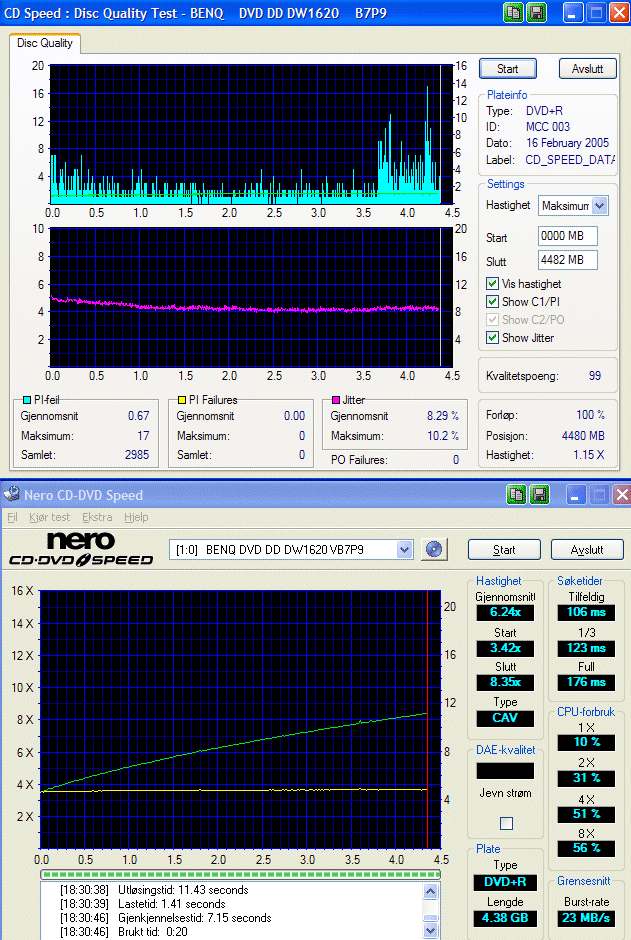The width and height of the screenshot is (631, 940).
Task: Click the Jitter Maksimum value 10.2 %
Action: (x=443, y=436)
